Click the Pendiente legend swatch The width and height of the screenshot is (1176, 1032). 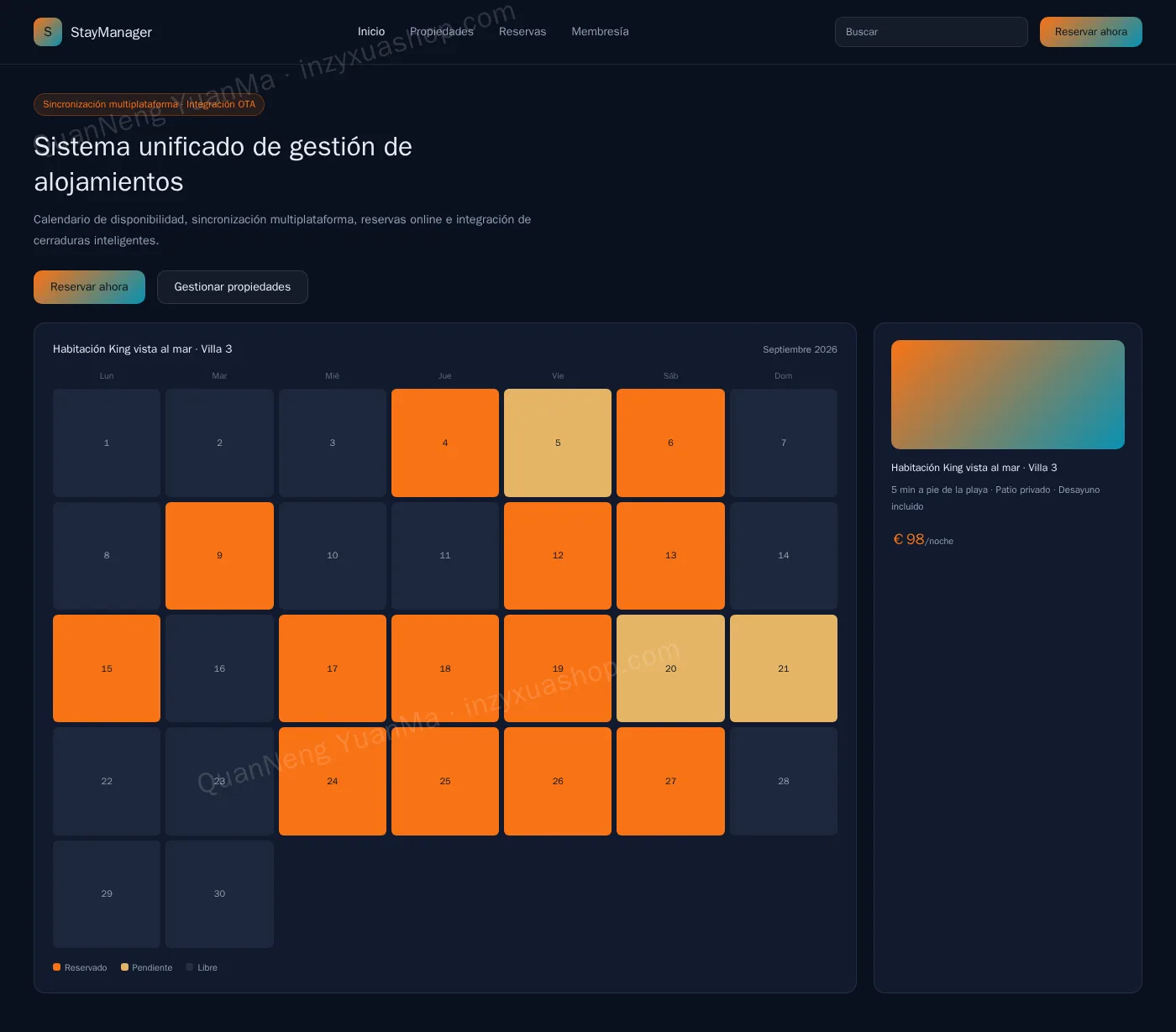click(x=124, y=967)
